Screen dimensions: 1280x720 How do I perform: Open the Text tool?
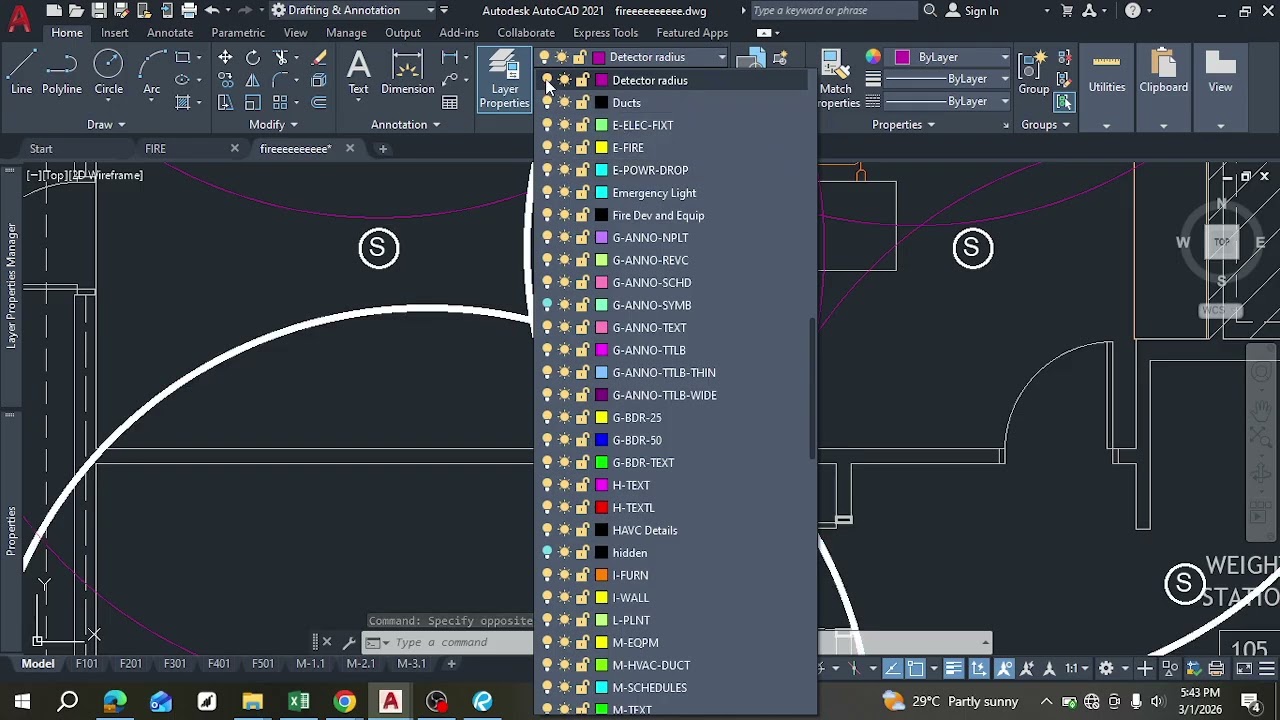tap(358, 75)
